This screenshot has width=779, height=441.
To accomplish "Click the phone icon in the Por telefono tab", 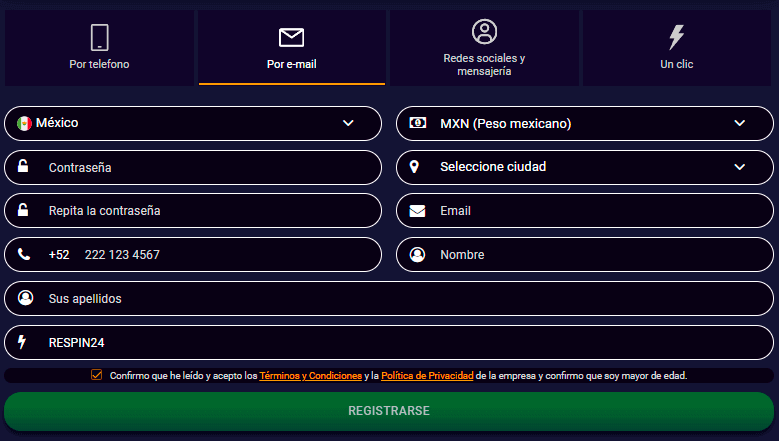I will 99,37.
